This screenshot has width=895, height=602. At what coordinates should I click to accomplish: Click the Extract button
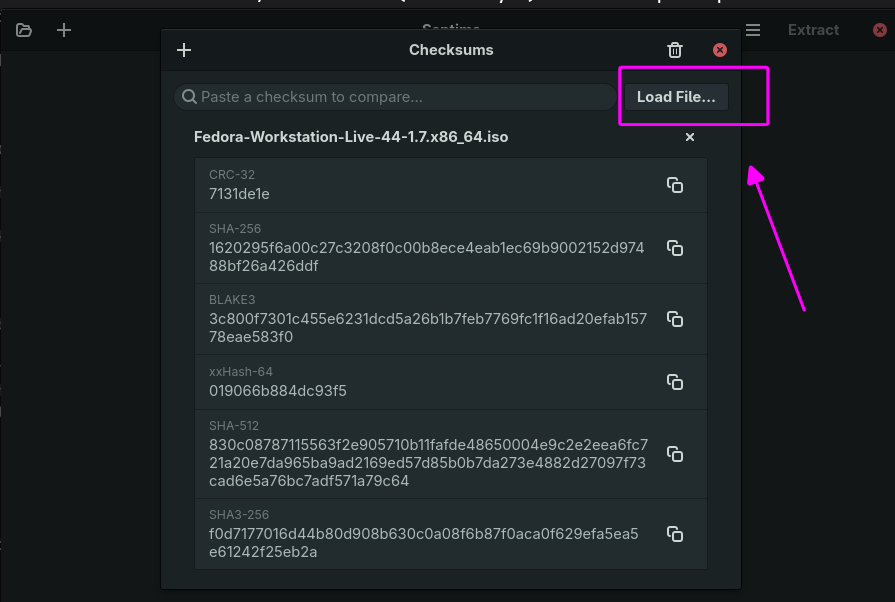pos(813,30)
